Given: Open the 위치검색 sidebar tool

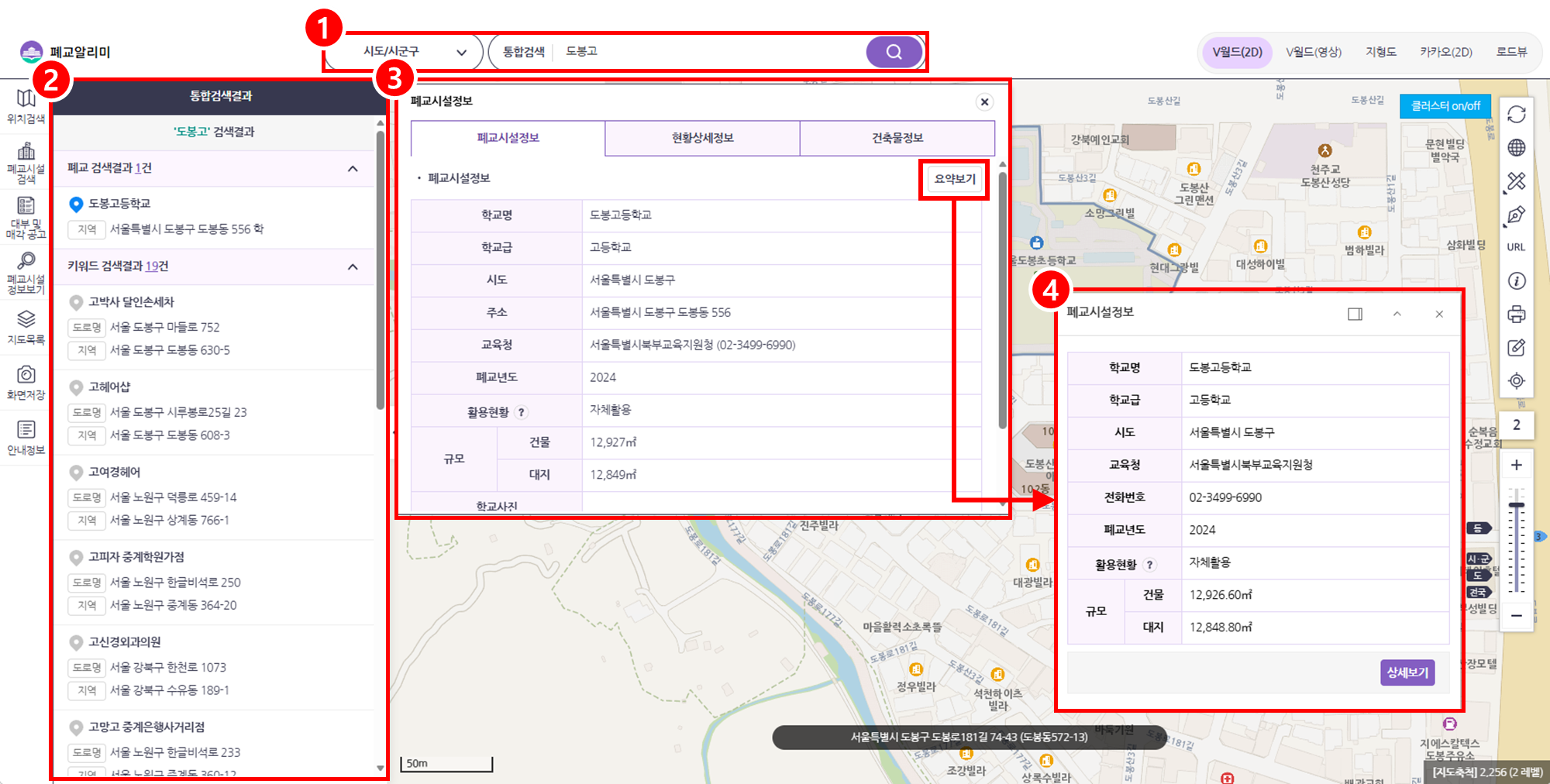Looking at the screenshot, I should tap(26, 106).
